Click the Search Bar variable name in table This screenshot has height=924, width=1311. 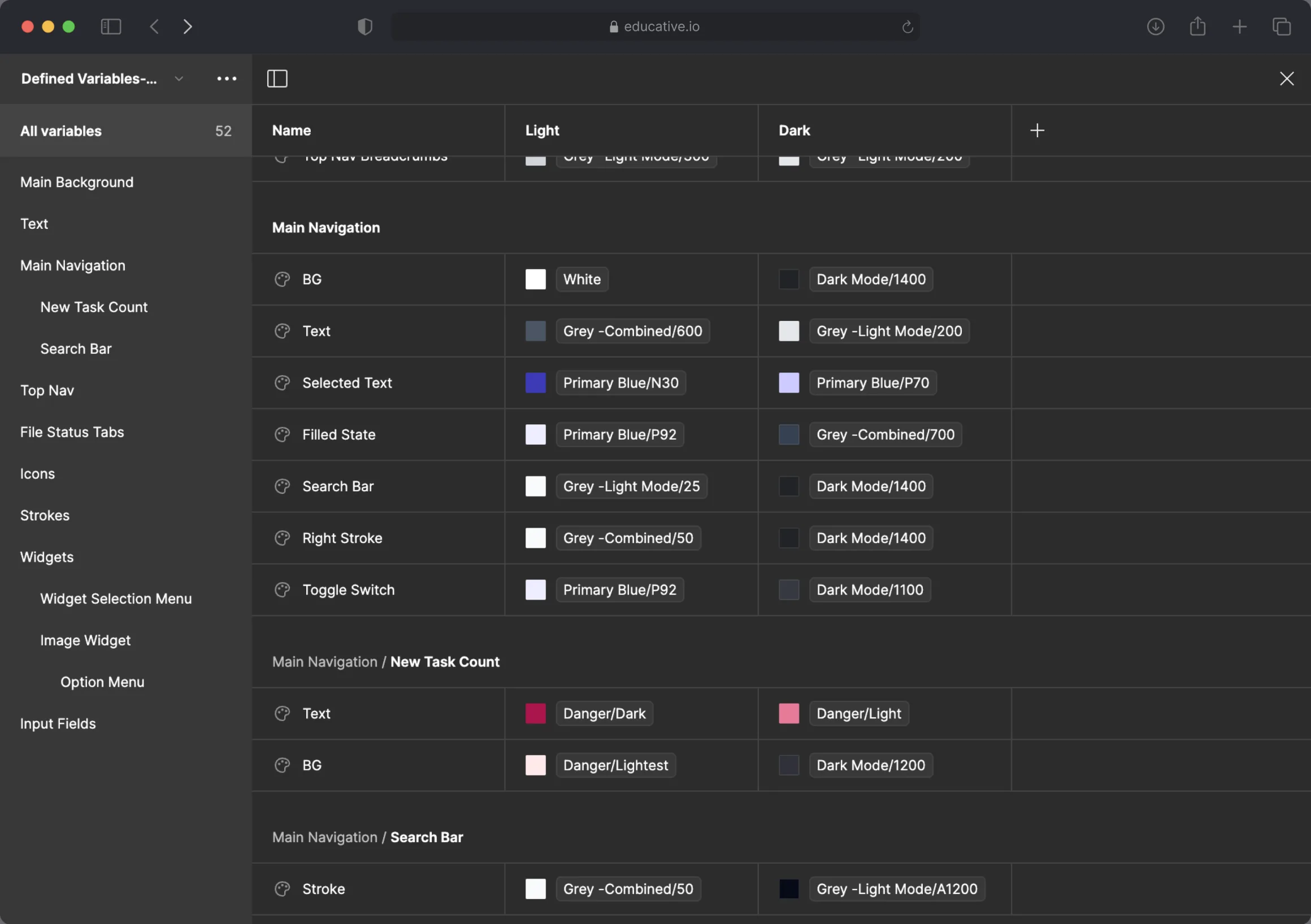coord(338,487)
